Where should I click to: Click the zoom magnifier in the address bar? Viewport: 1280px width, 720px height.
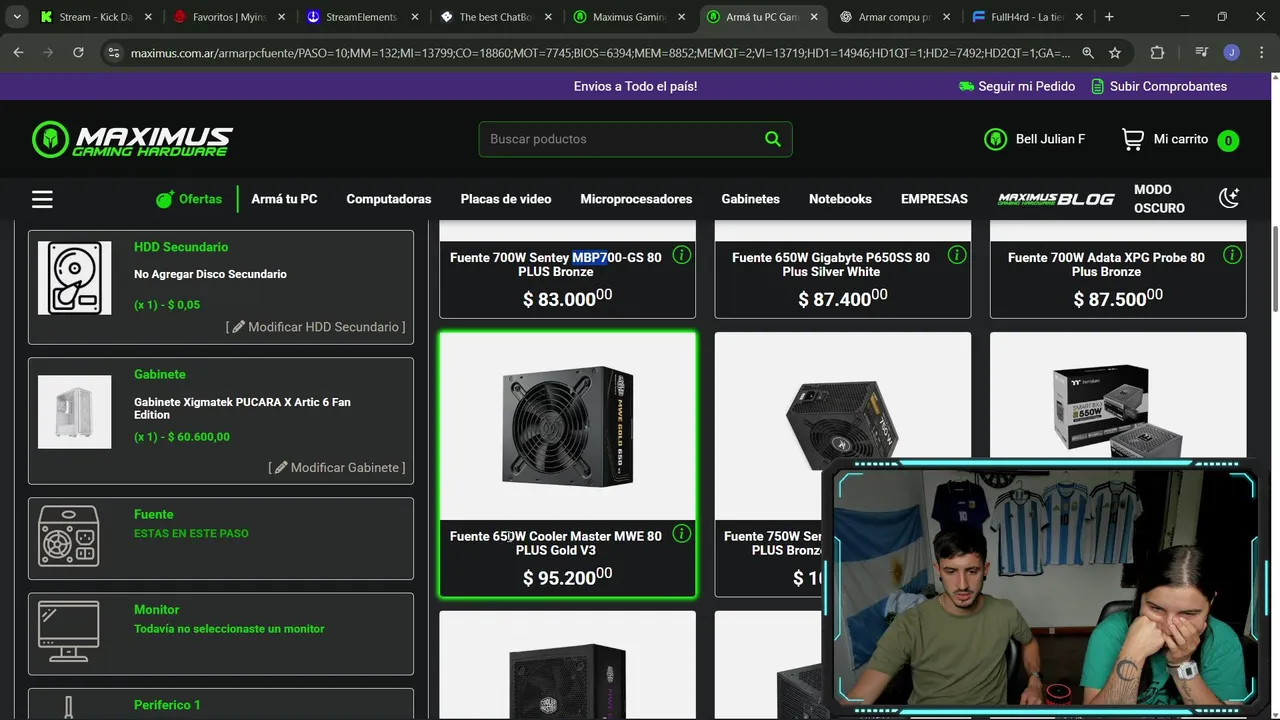pos(1089,53)
